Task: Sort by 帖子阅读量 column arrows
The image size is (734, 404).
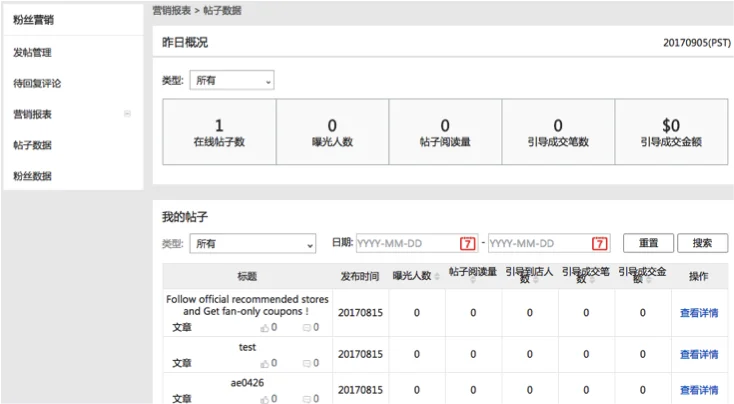Action: click(473, 280)
